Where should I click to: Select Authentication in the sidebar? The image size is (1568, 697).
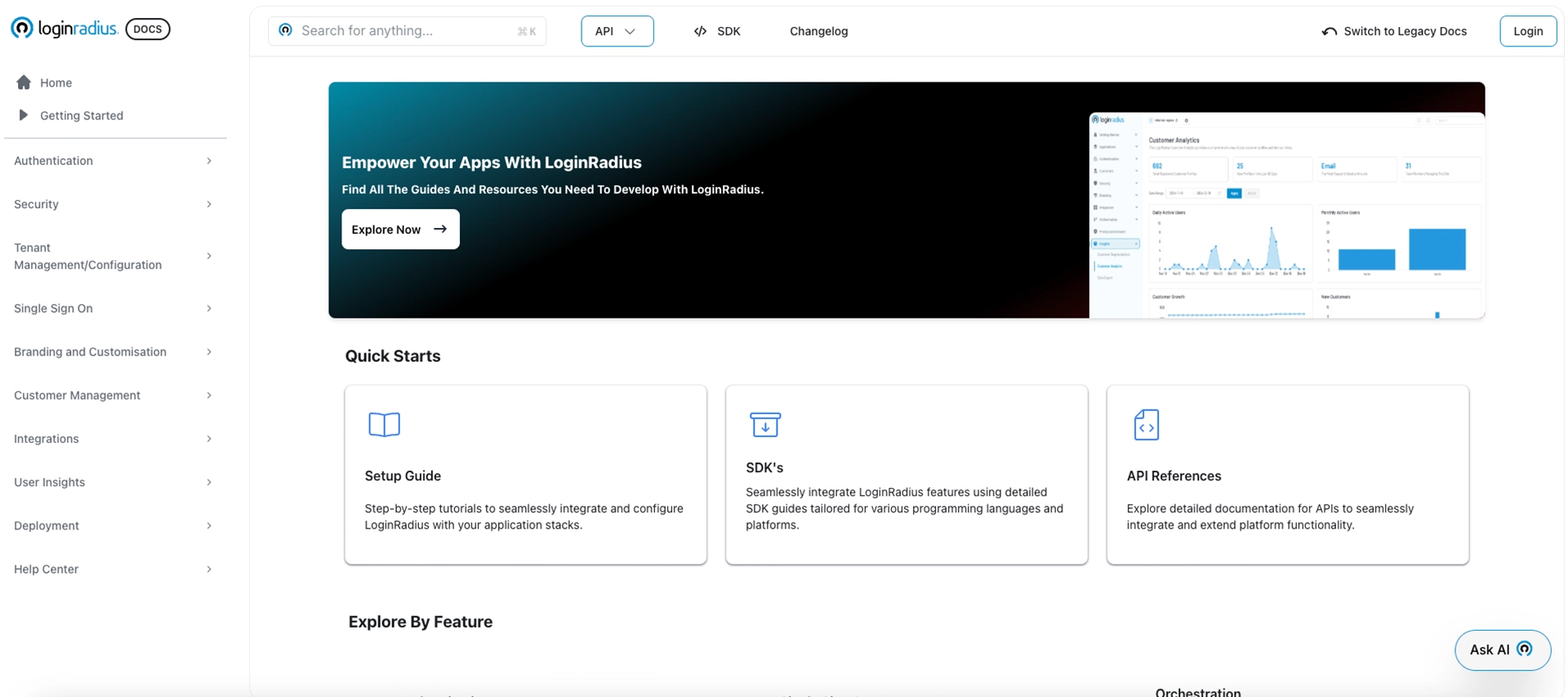point(53,161)
